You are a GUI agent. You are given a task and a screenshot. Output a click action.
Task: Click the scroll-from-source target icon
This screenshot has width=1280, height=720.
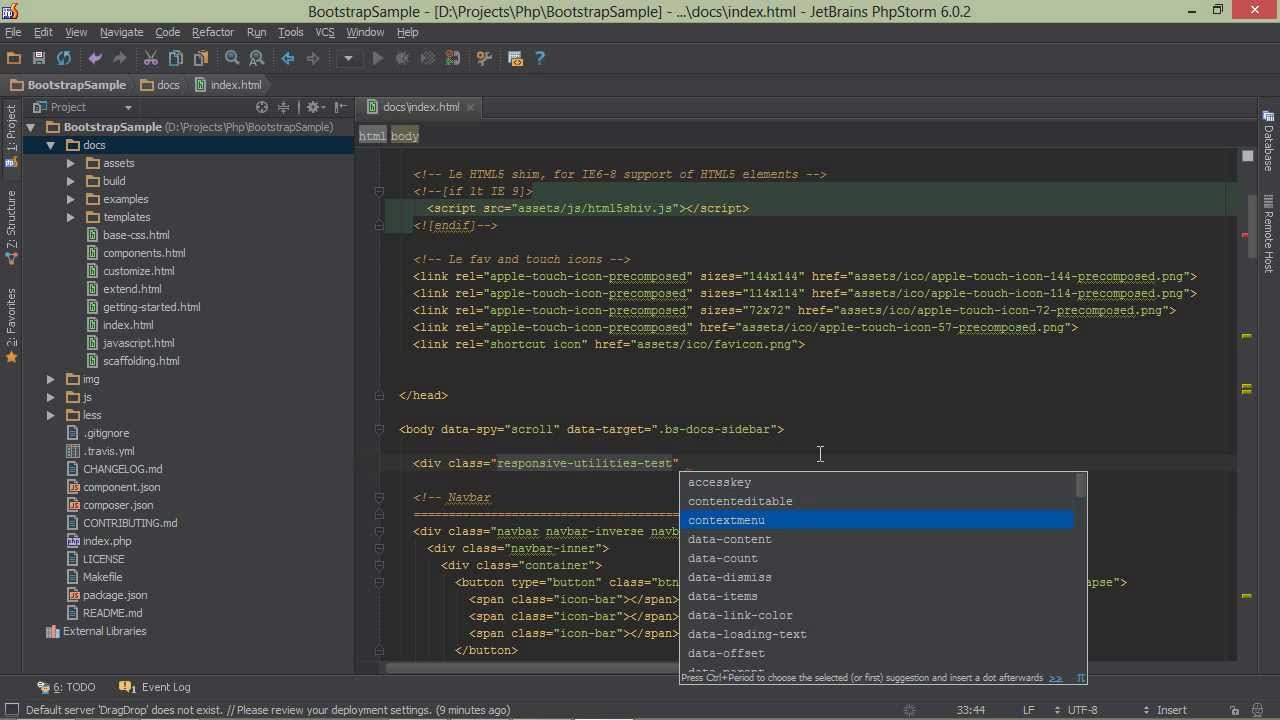262,107
